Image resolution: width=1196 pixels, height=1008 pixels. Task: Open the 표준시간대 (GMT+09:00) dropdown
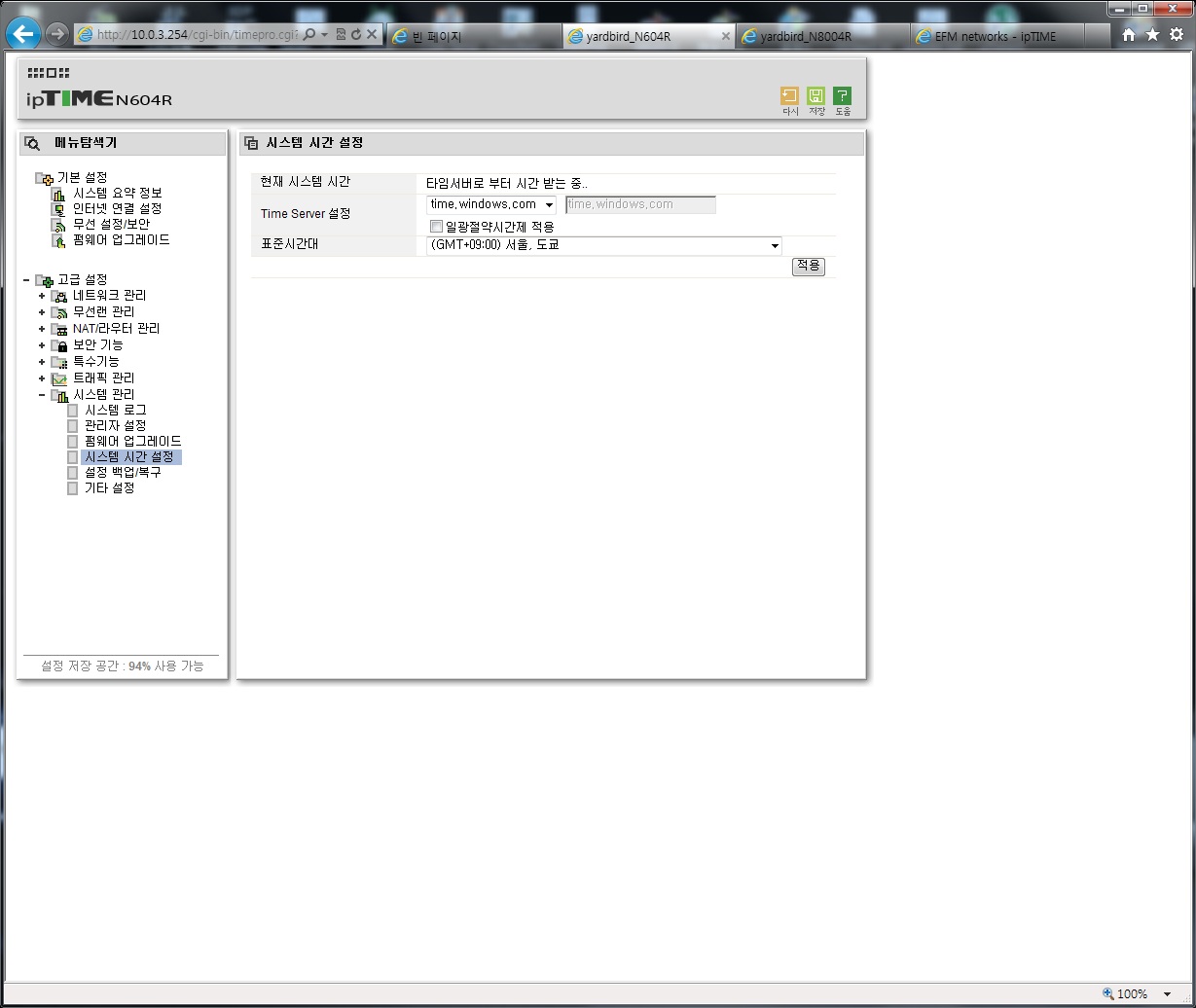tap(604, 245)
